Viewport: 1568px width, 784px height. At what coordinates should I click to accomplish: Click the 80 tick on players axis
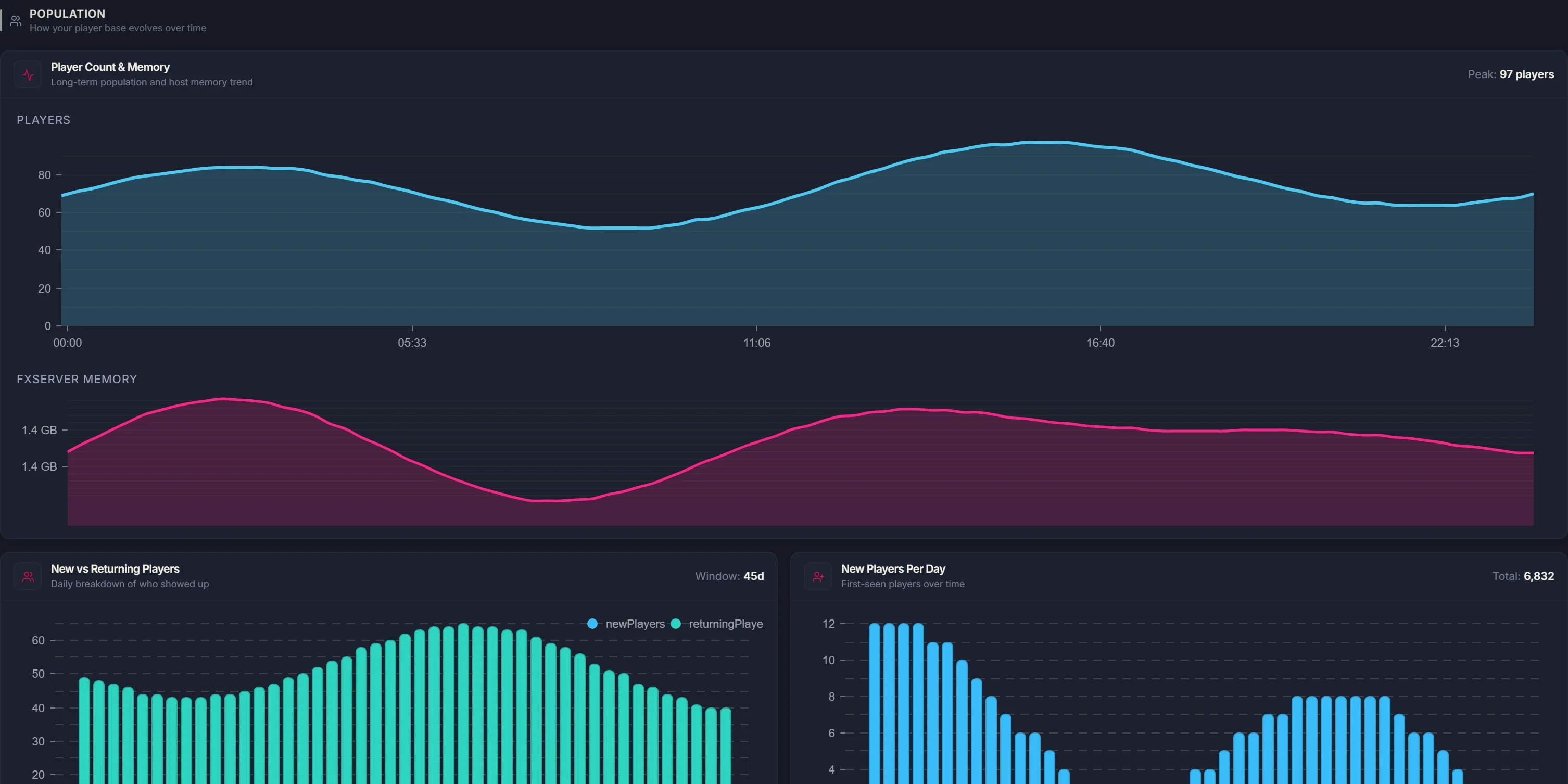point(44,175)
